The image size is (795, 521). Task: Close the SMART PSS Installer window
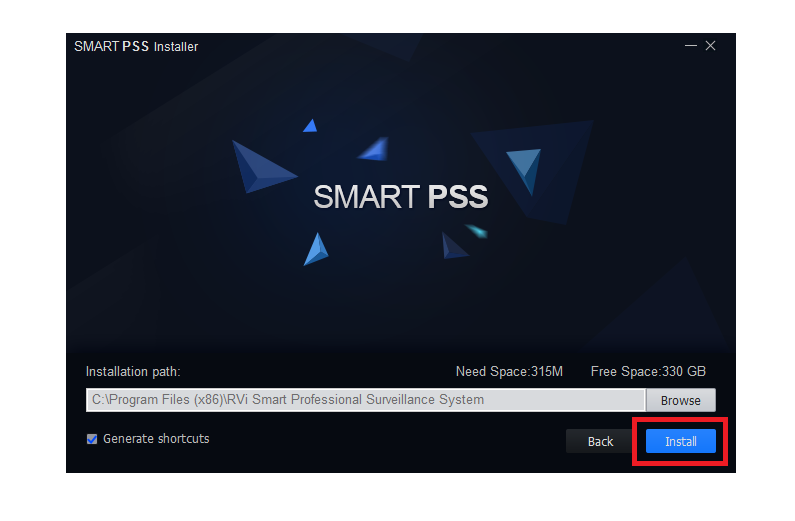(x=711, y=46)
